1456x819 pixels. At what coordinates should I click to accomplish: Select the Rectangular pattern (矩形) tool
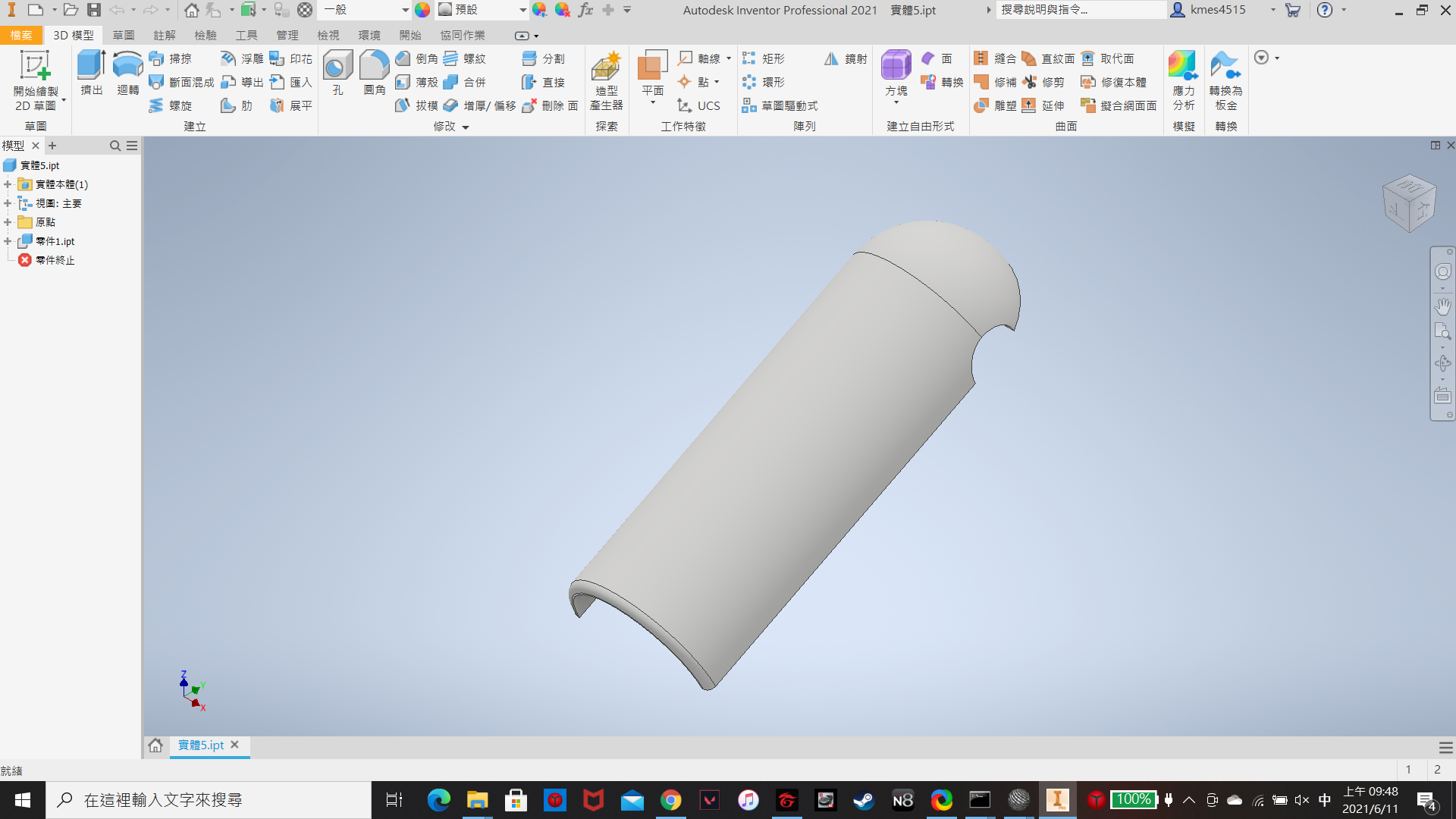click(764, 58)
